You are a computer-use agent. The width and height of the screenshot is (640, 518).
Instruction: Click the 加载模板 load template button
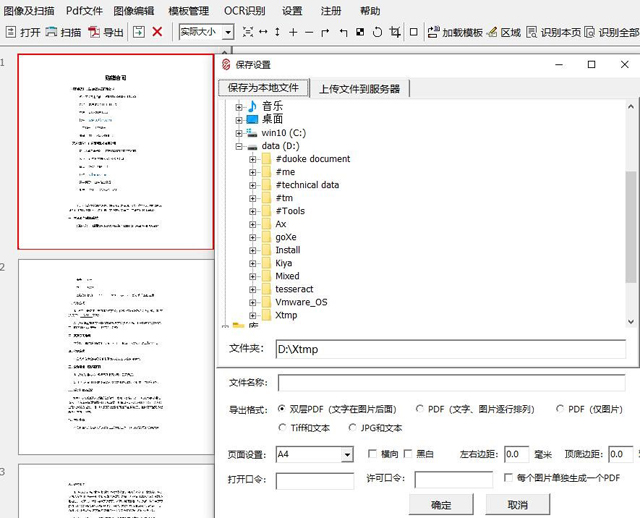pyautogui.click(x=455, y=32)
